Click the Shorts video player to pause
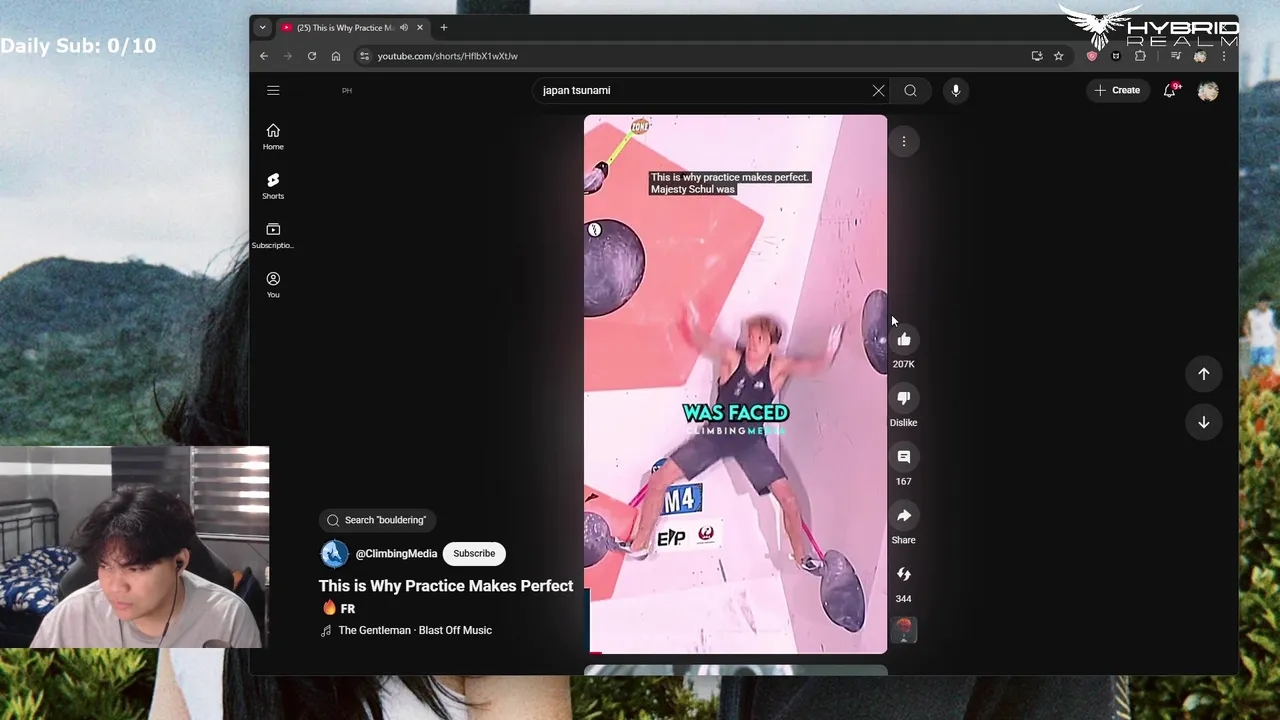Image resolution: width=1280 pixels, height=720 pixels. (x=735, y=384)
